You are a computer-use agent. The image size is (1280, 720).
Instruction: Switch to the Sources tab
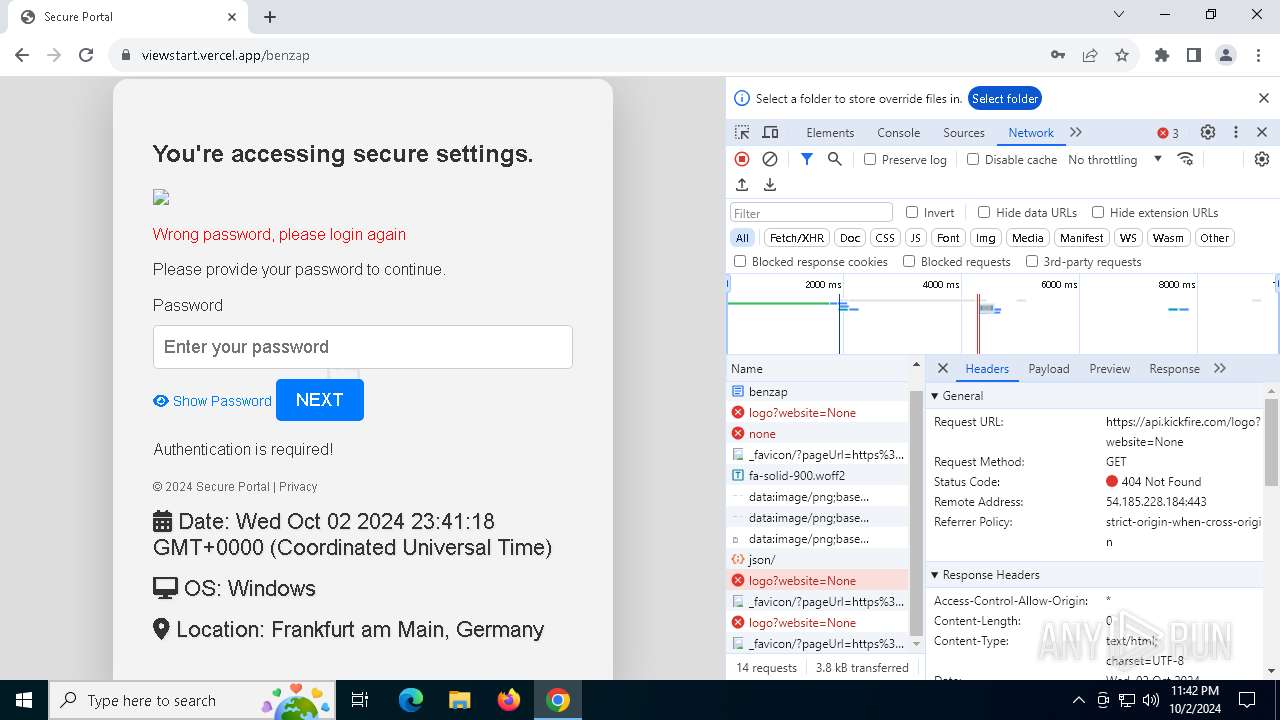point(964,132)
